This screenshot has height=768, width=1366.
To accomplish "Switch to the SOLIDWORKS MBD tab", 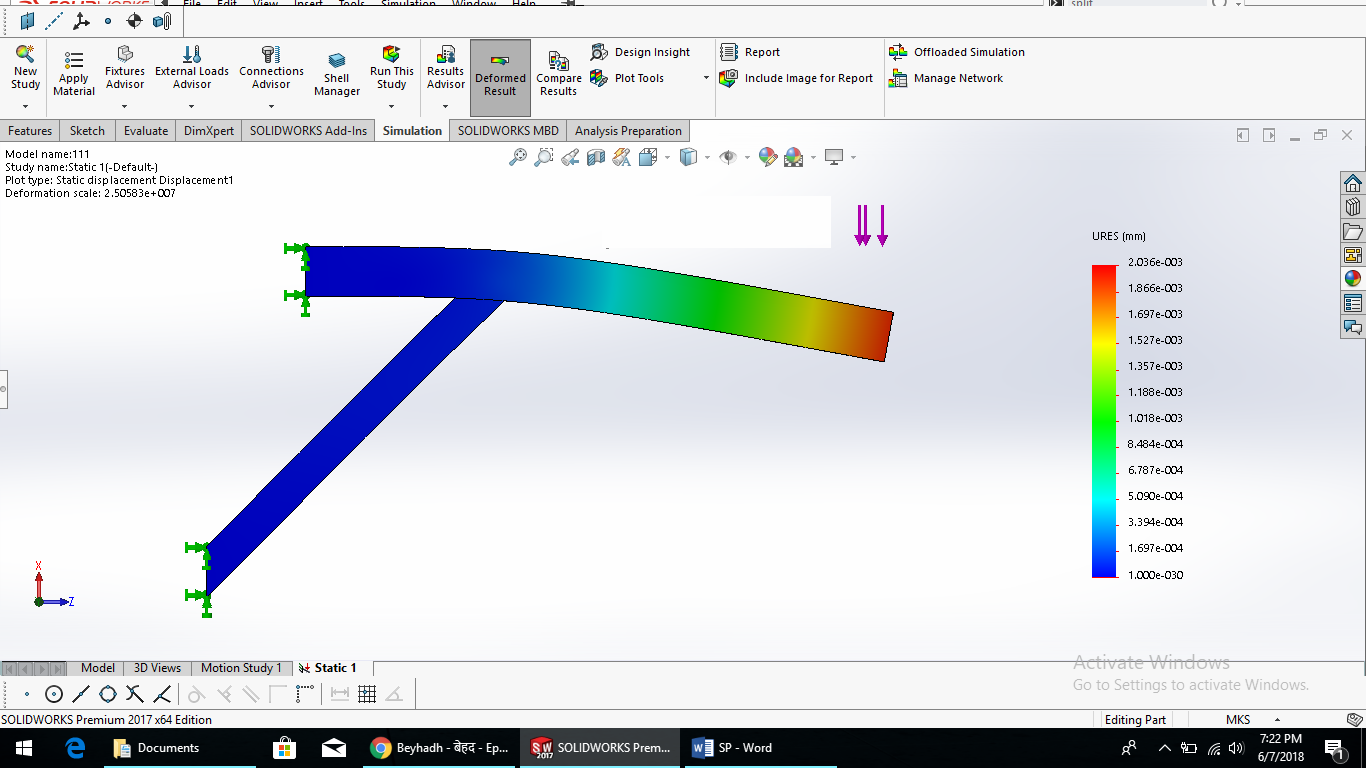I will [508, 131].
